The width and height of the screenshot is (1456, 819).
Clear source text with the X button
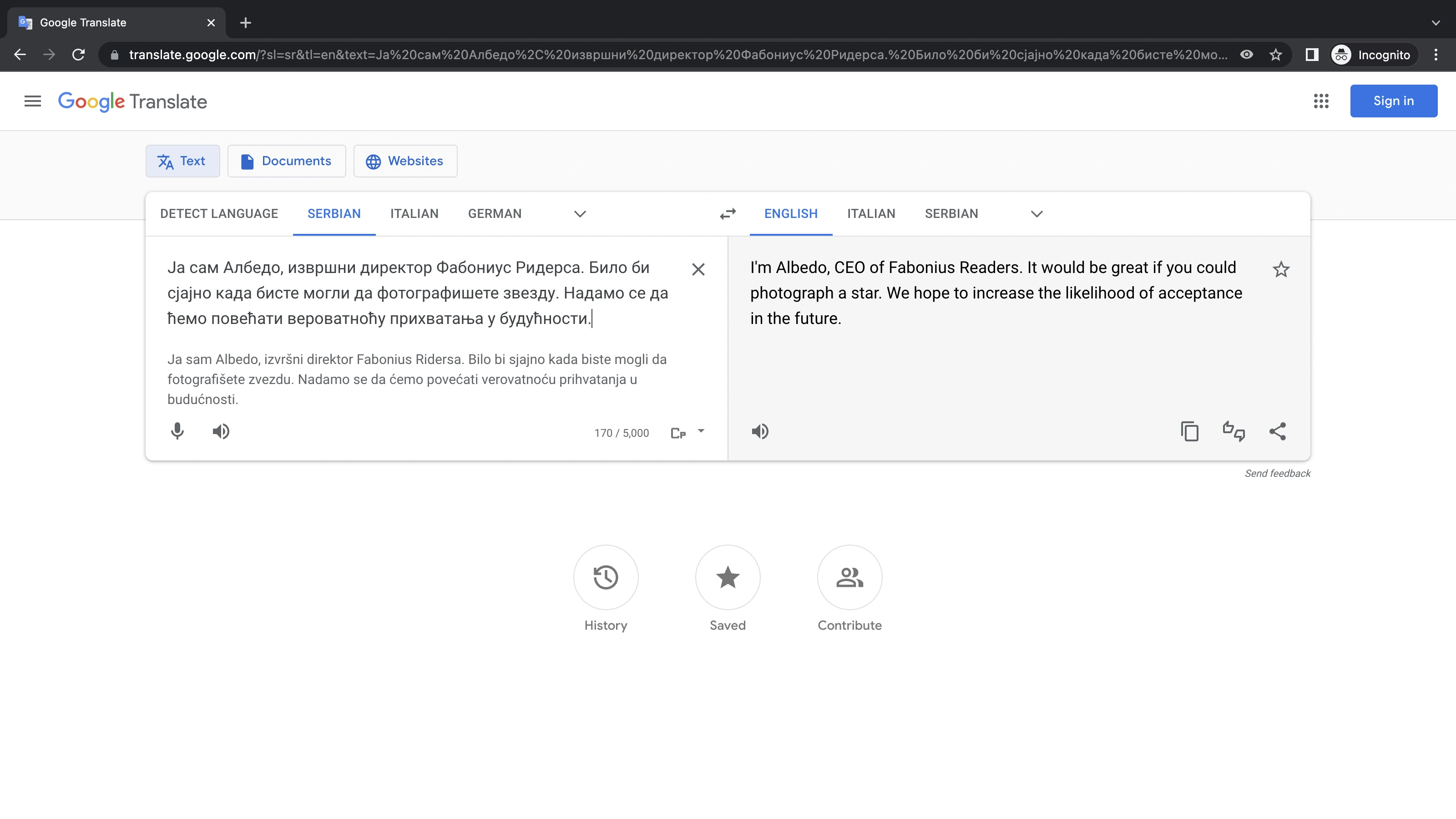click(x=698, y=269)
